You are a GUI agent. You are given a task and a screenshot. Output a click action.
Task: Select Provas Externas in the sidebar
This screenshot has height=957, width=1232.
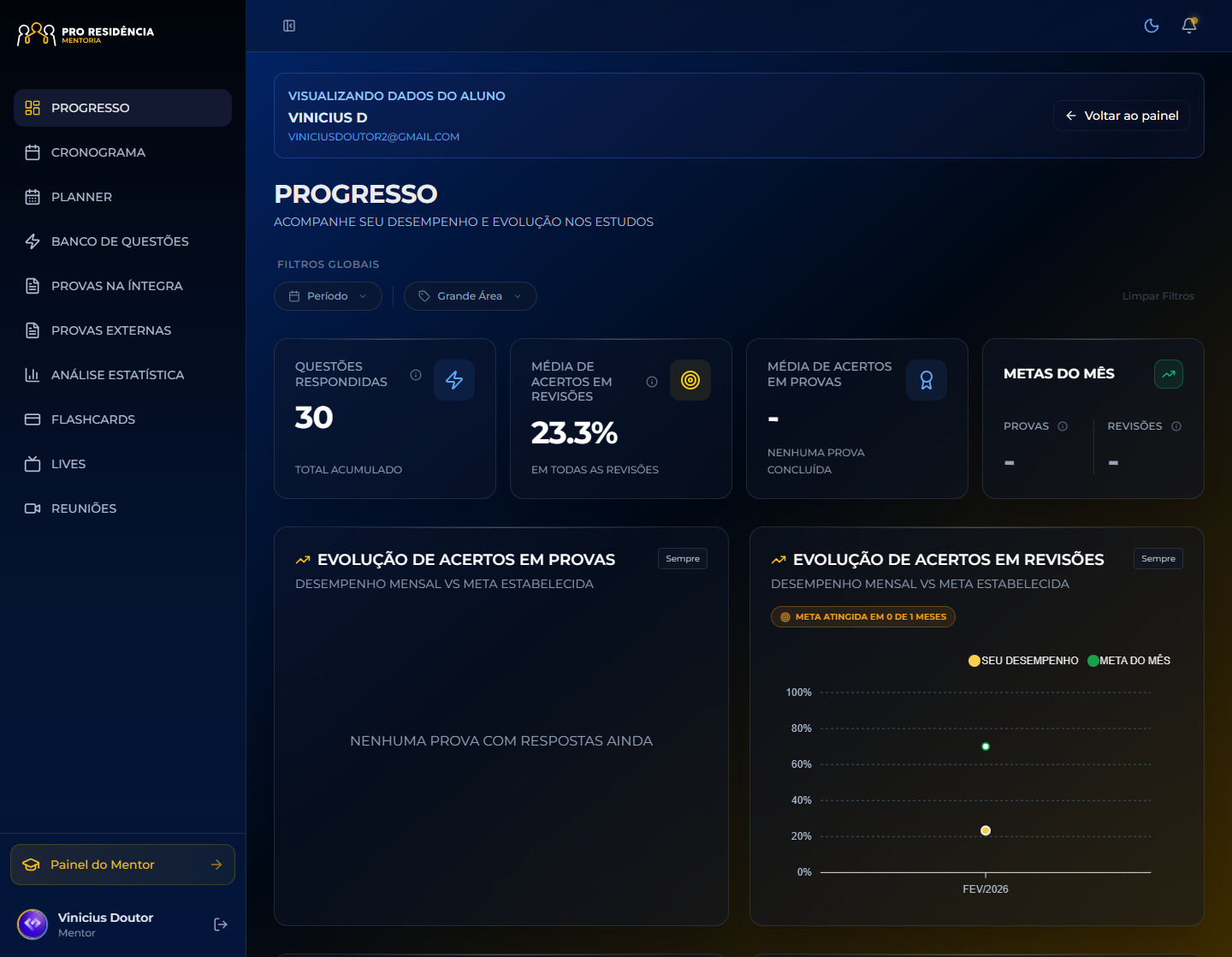point(122,330)
